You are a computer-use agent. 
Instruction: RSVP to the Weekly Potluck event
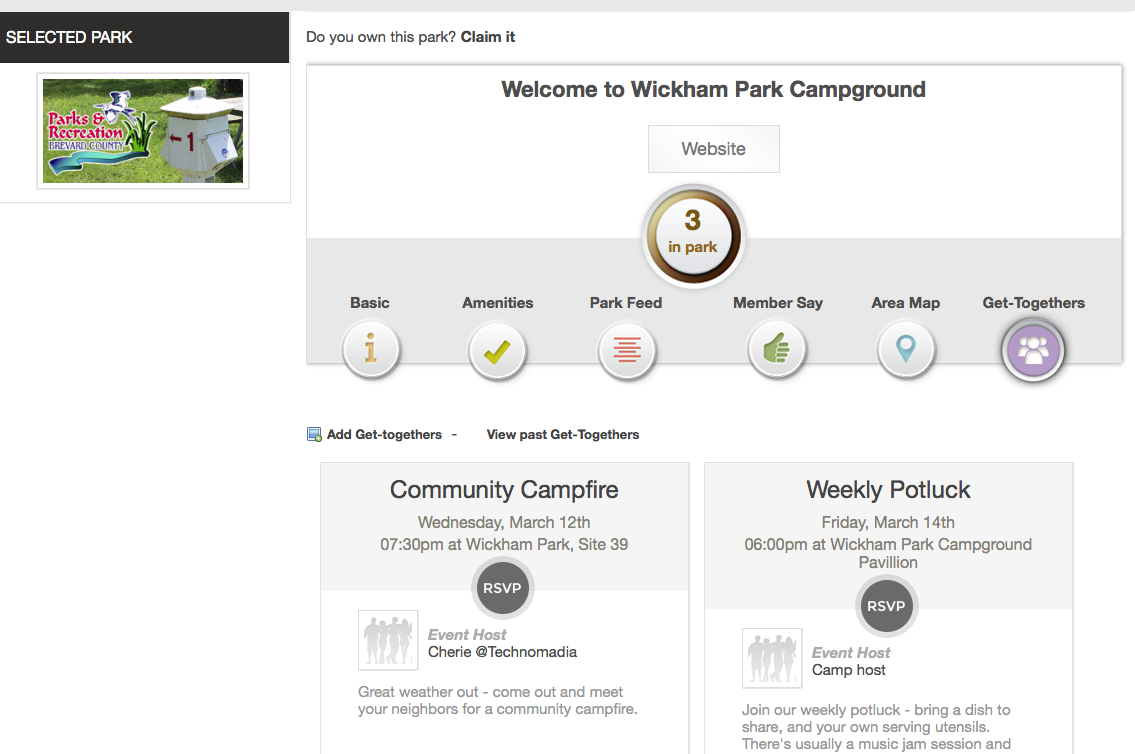pyautogui.click(x=886, y=606)
